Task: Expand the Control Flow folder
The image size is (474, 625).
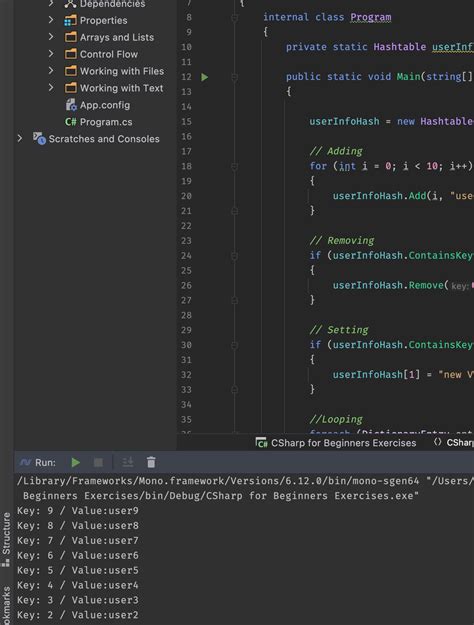Action: point(51,53)
